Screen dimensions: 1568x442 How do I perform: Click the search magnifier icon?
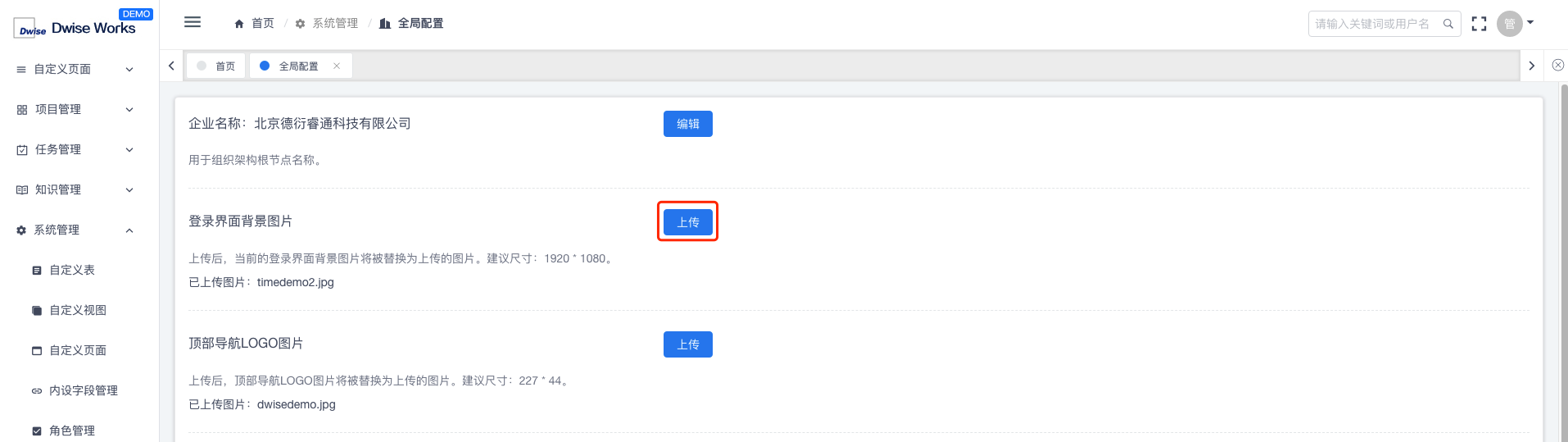click(x=1448, y=24)
